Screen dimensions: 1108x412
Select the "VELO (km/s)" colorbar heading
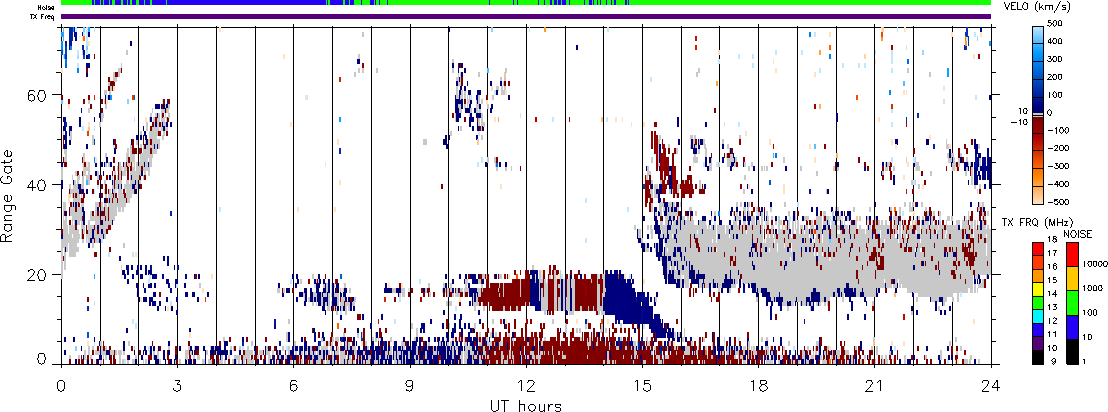tap(1037, 6)
